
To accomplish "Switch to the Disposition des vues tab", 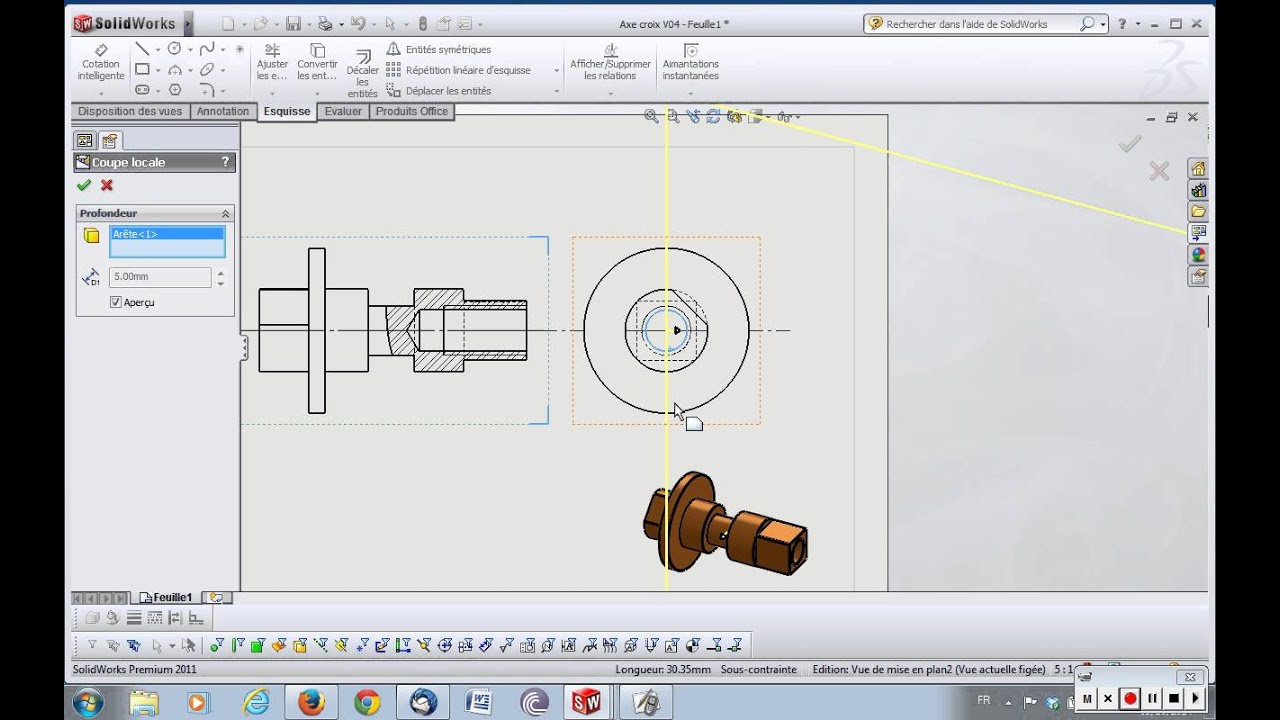I will 130,111.
